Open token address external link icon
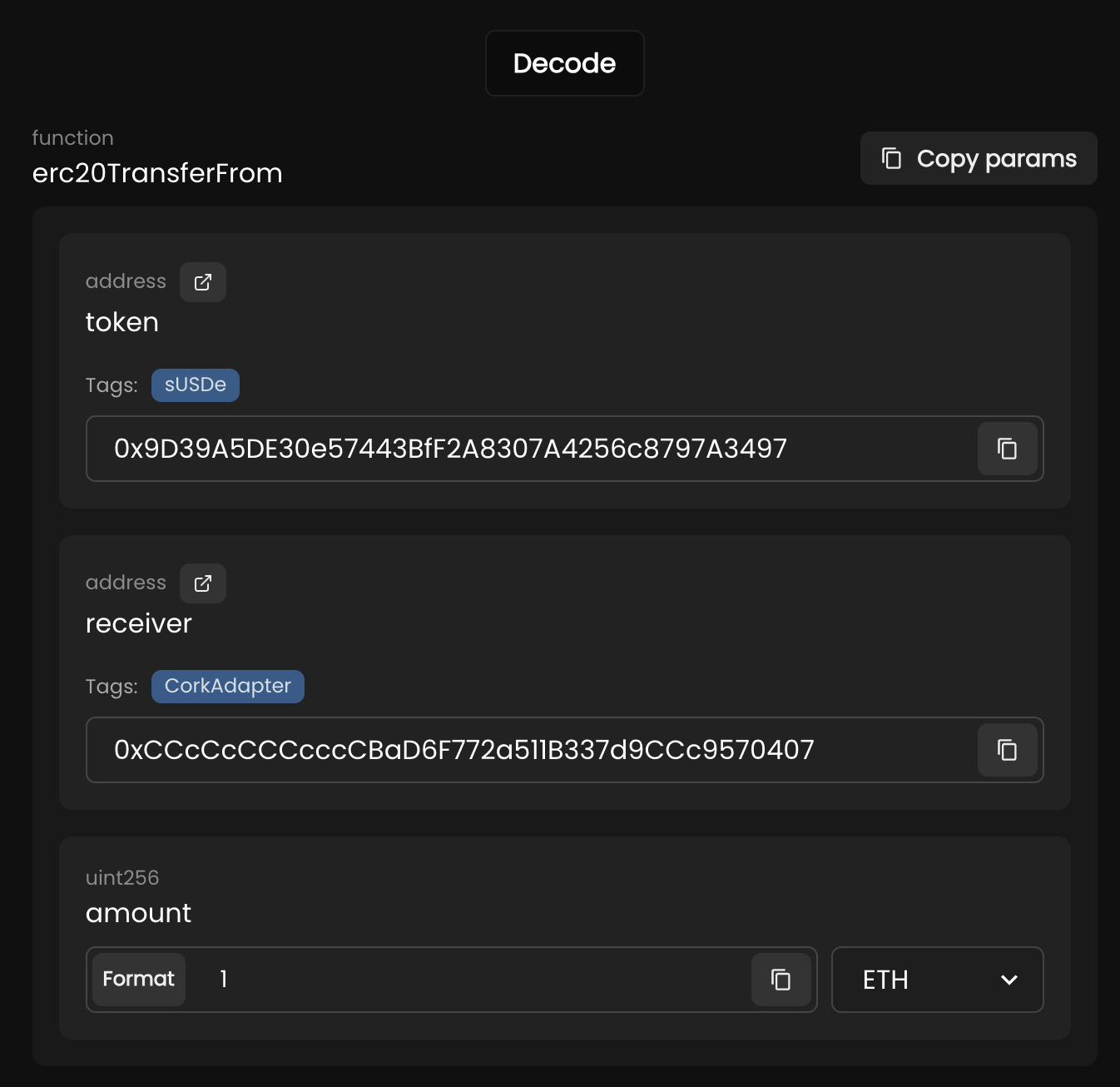The height and width of the screenshot is (1087, 1120). click(203, 282)
